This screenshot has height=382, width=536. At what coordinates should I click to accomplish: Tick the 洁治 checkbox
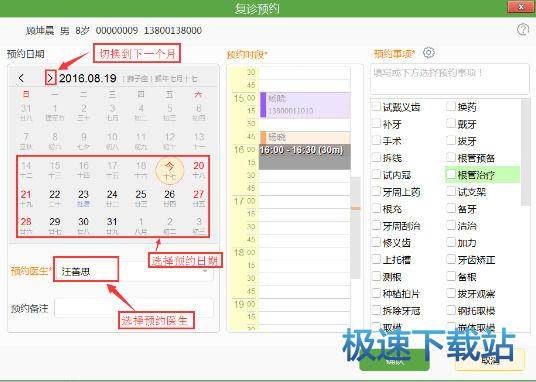tap(451, 225)
